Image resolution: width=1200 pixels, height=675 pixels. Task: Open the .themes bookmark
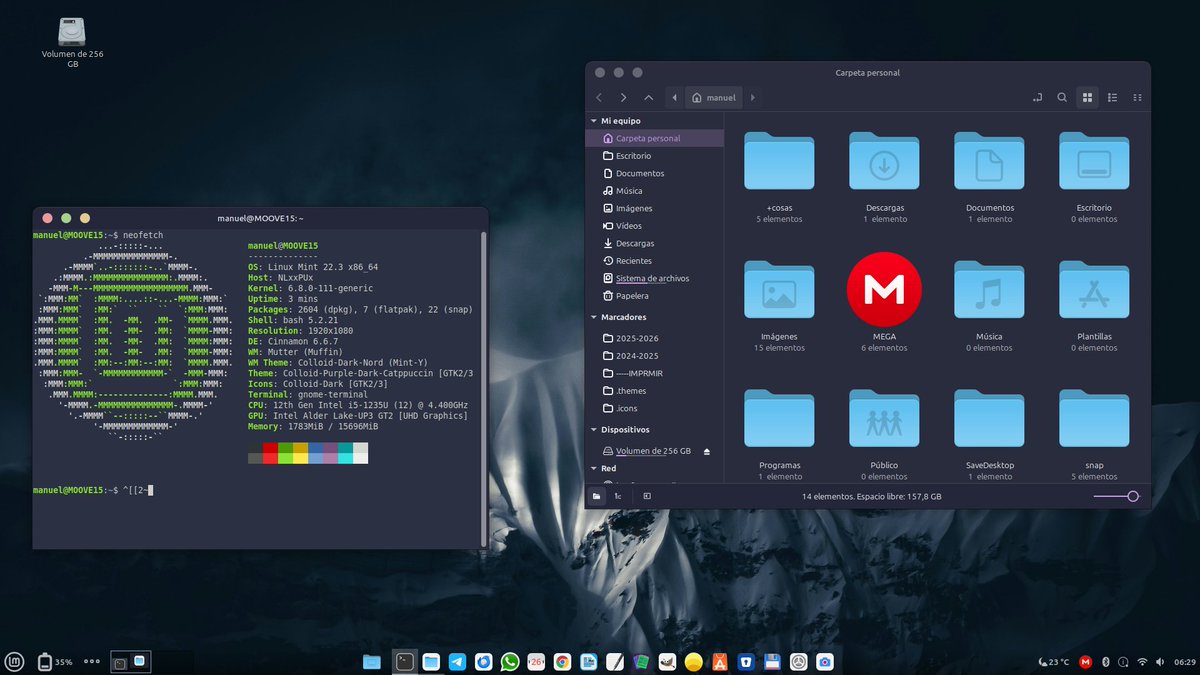tap(655, 391)
